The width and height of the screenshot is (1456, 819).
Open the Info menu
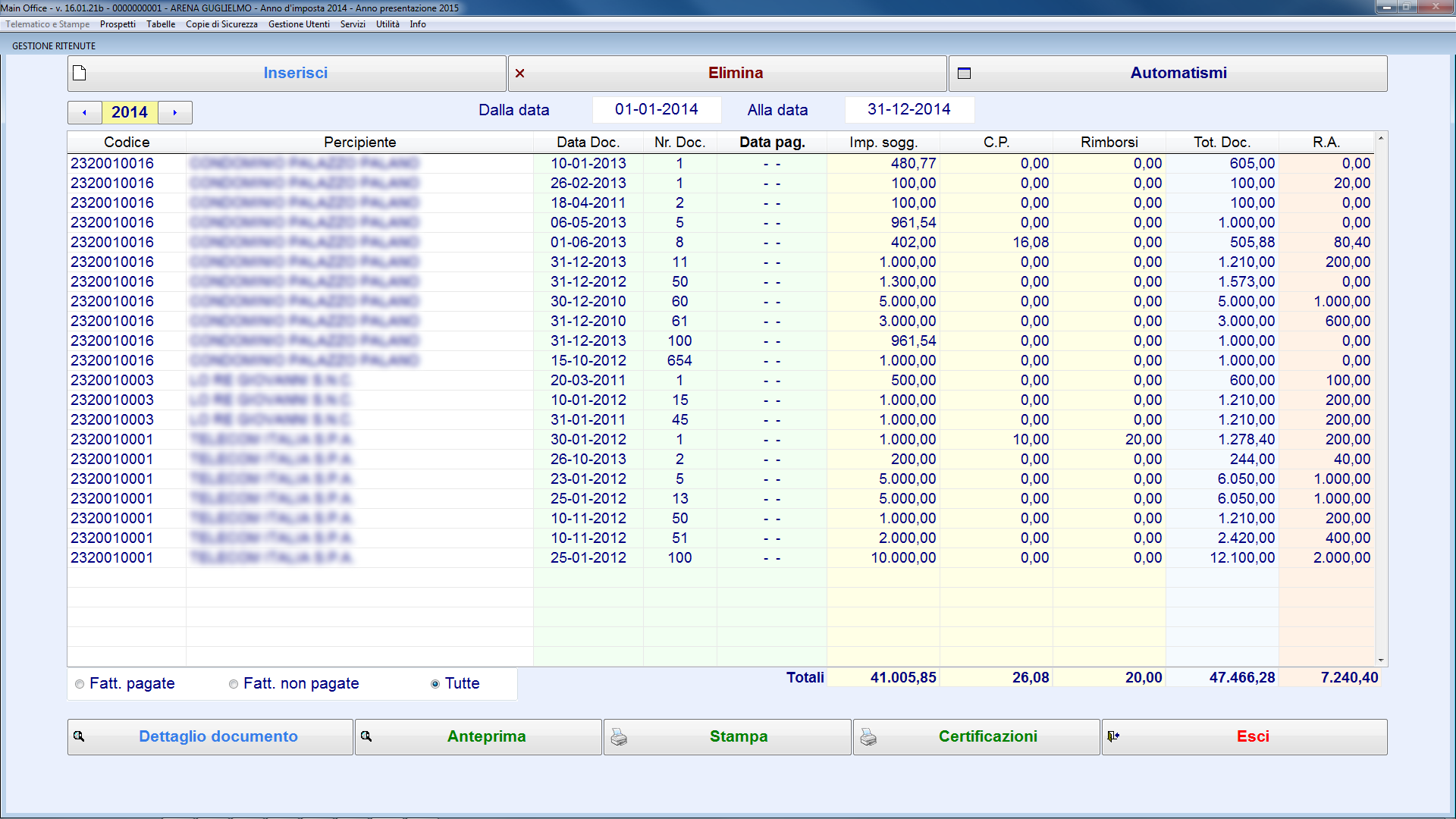pyautogui.click(x=418, y=24)
